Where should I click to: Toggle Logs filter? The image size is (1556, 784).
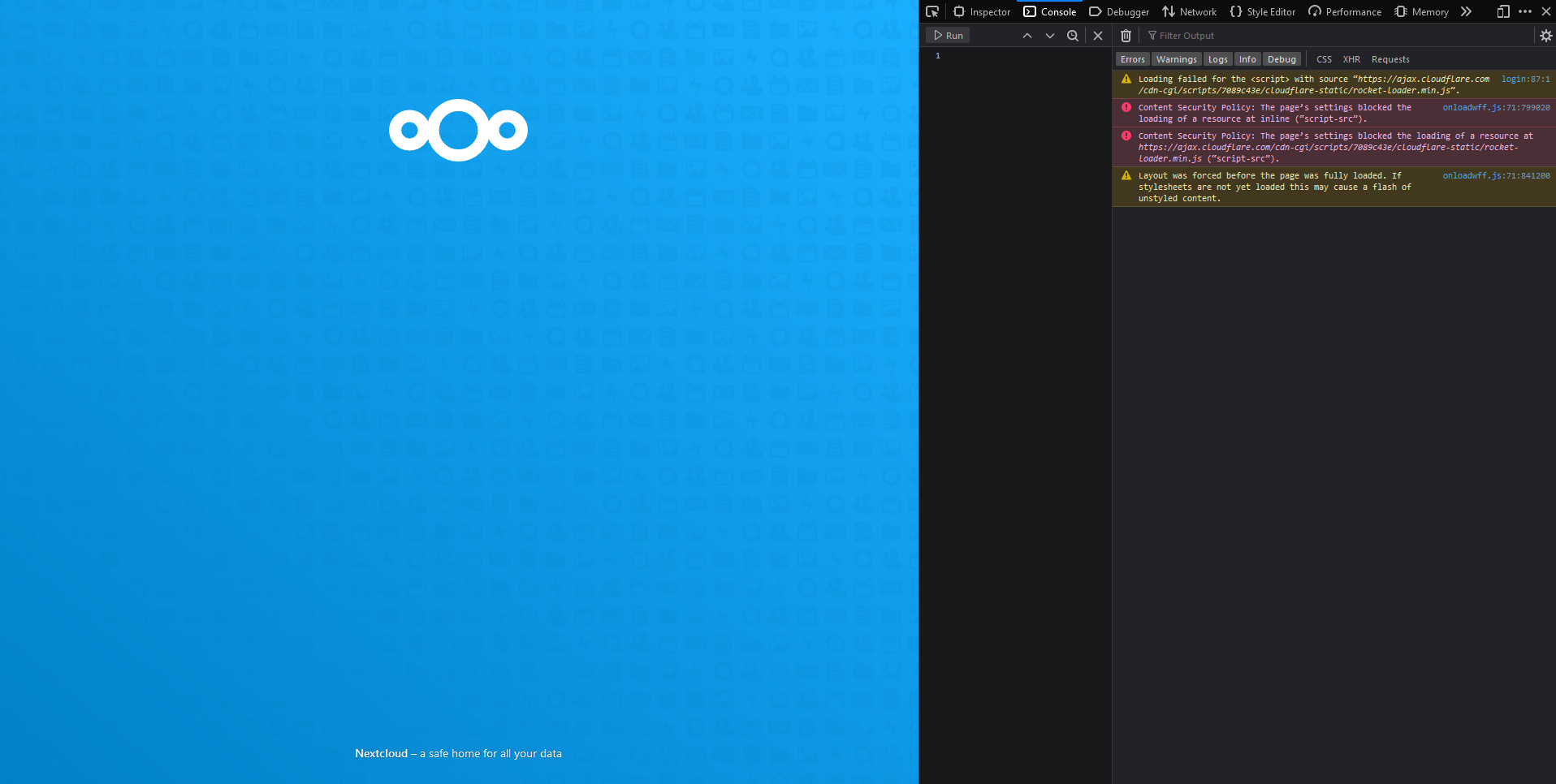(x=1218, y=59)
